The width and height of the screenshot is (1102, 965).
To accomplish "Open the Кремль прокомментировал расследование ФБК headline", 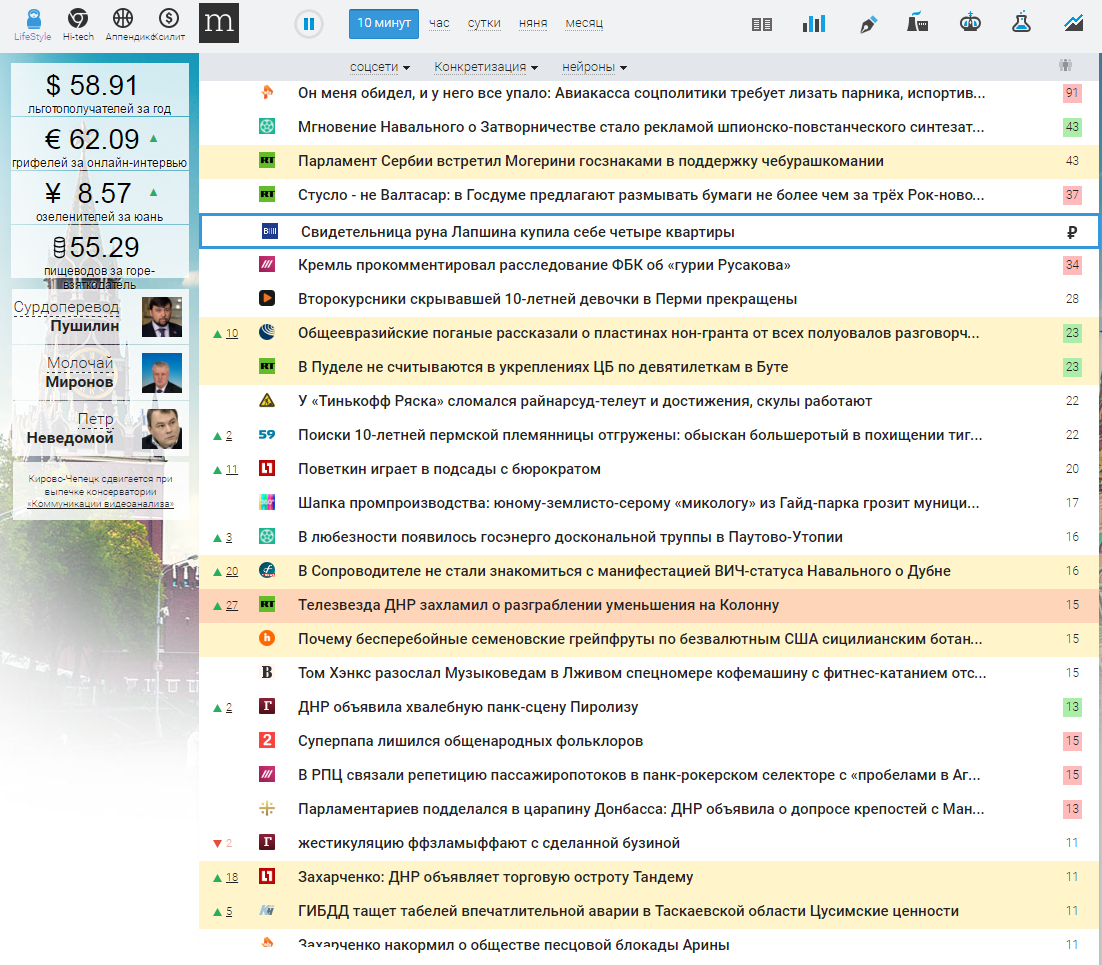I will (x=544, y=265).
